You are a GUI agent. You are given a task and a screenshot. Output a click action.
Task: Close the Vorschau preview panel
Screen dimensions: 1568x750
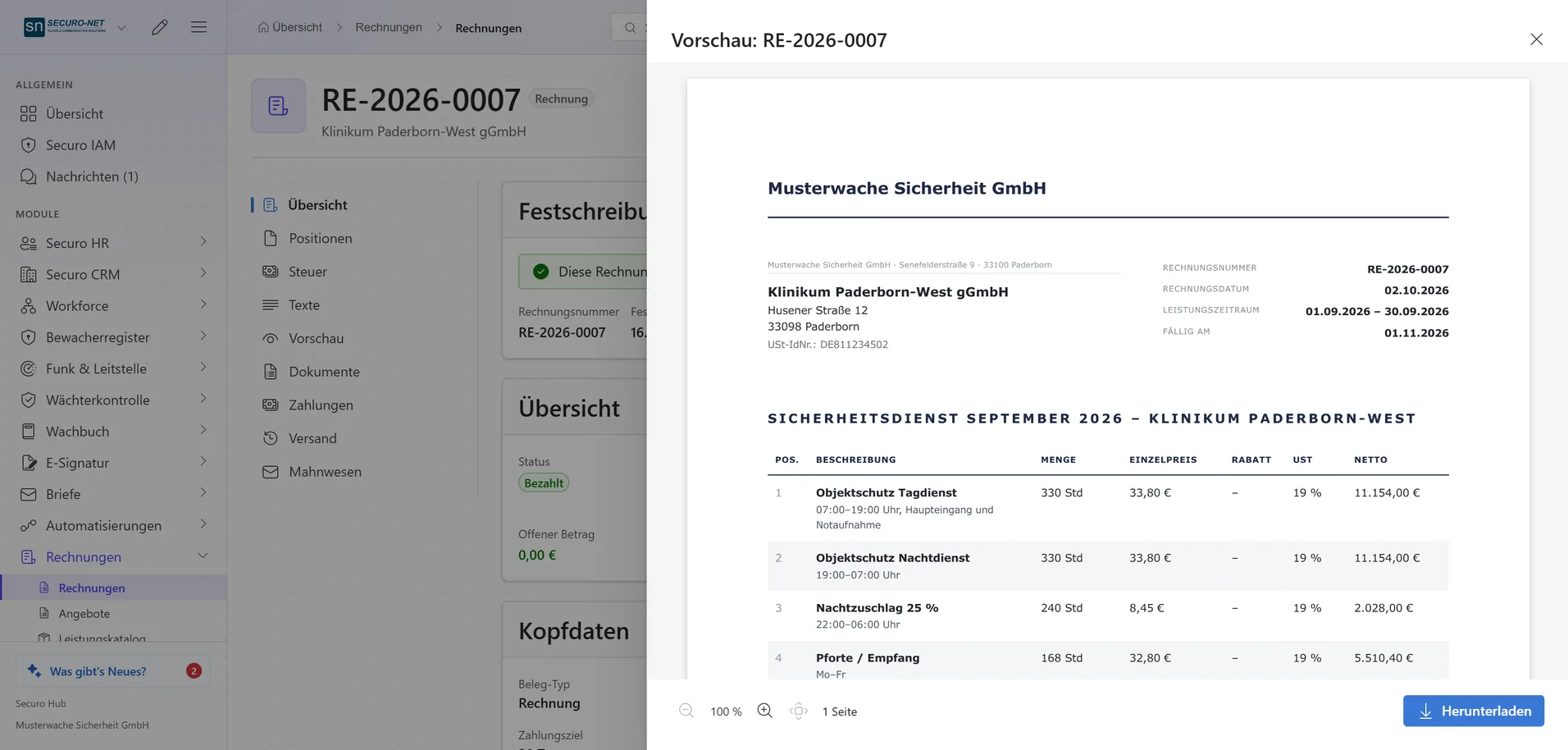coord(1536,39)
